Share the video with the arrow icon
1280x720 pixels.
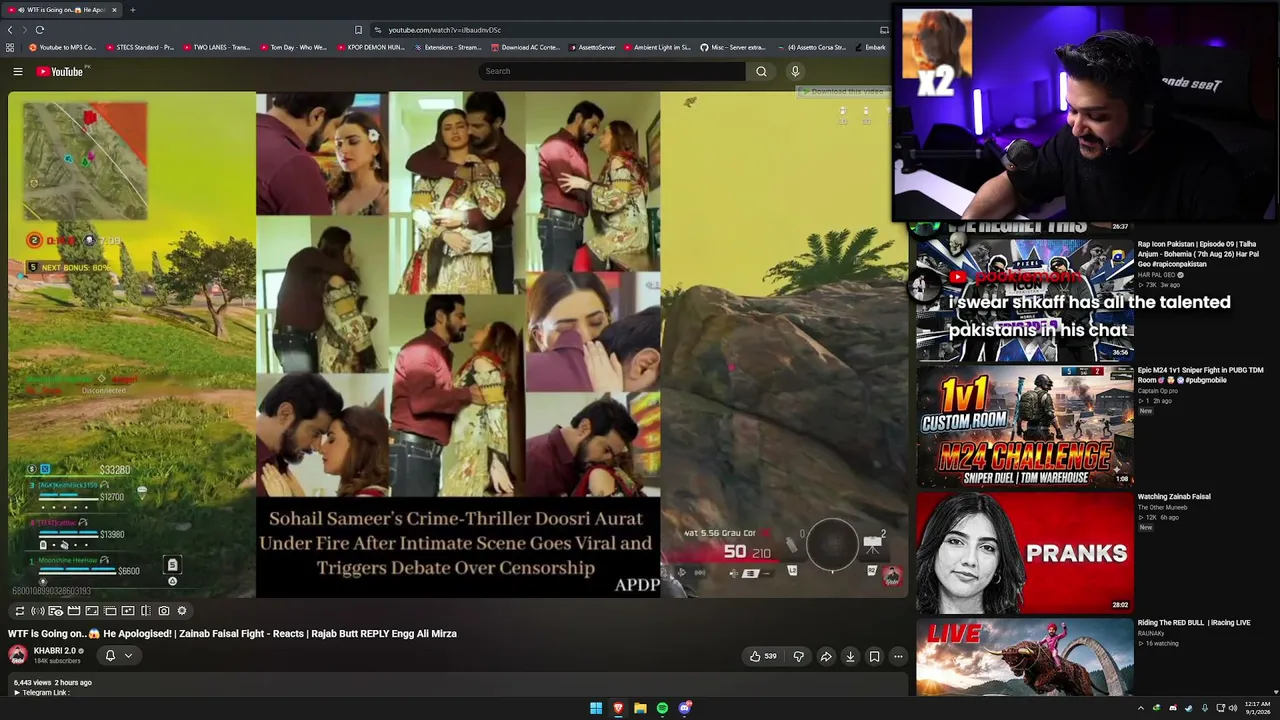click(826, 656)
